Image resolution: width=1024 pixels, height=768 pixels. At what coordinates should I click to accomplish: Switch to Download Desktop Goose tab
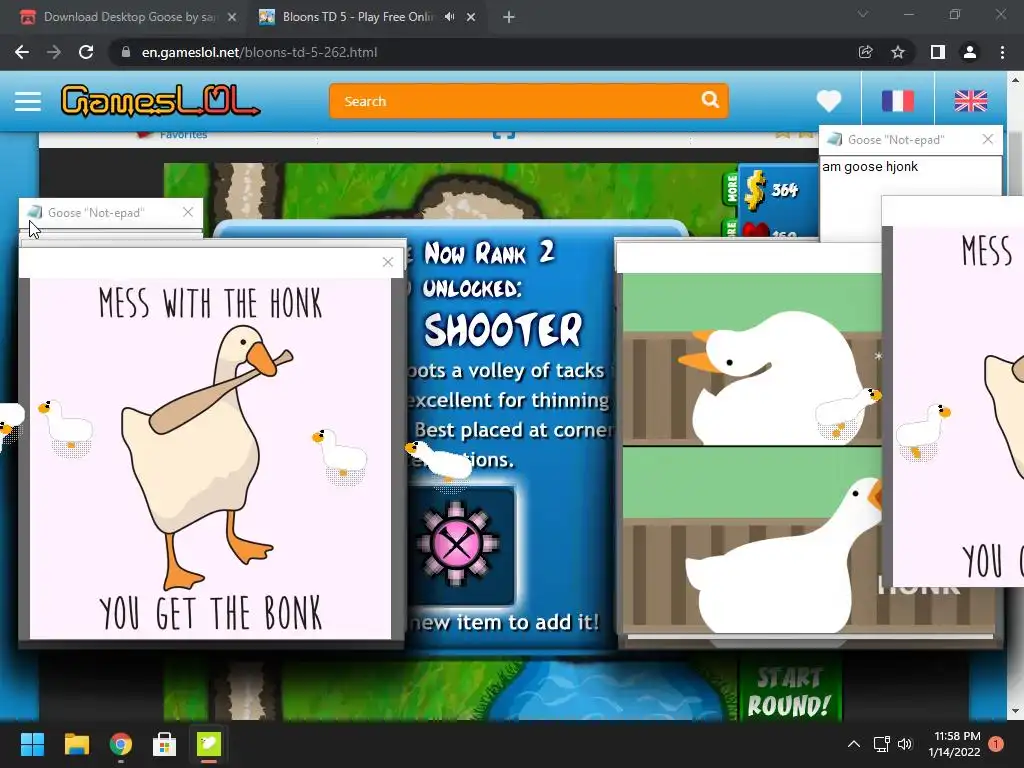click(127, 17)
